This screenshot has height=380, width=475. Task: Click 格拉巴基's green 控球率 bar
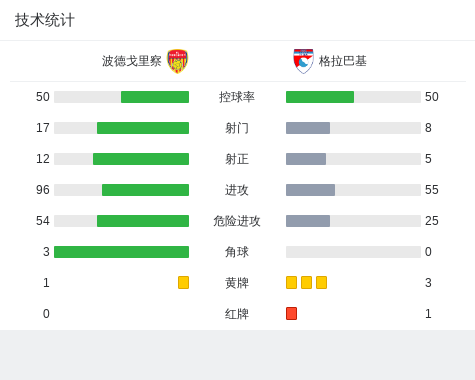(x=320, y=97)
